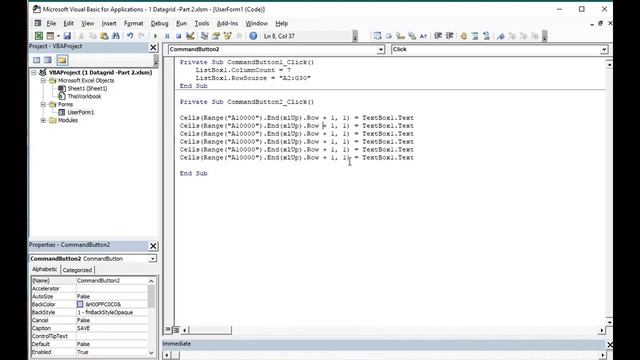
Task: Open the Tools menu
Action: (202, 23)
